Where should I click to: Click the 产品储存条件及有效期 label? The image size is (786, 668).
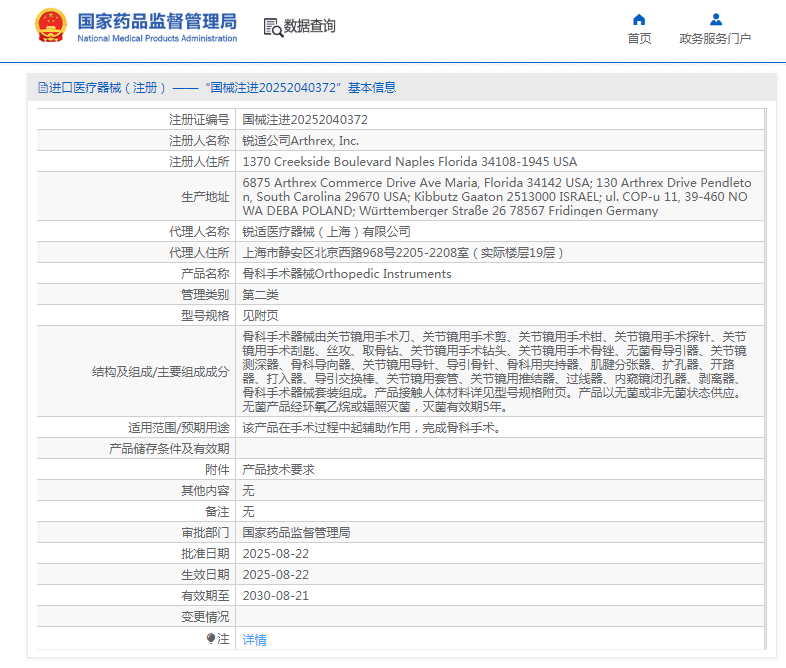click(x=169, y=449)
